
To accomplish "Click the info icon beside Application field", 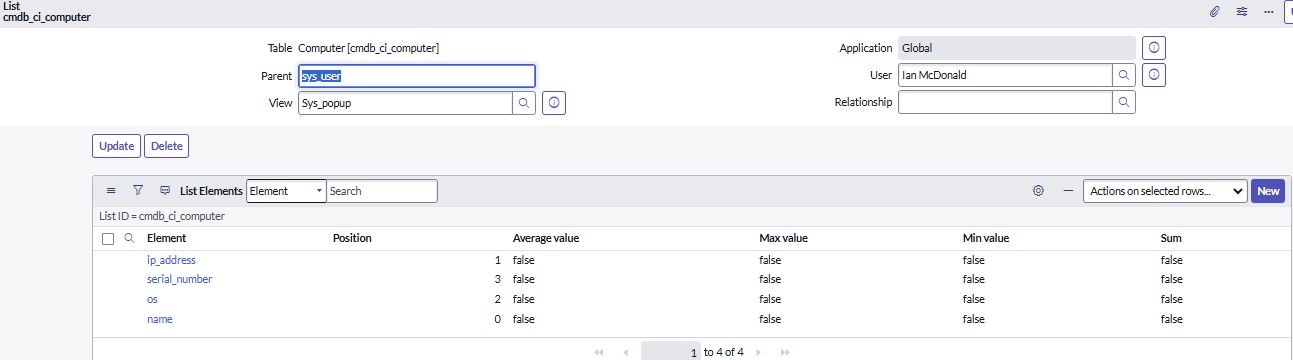I will (x=1154, y=48).
